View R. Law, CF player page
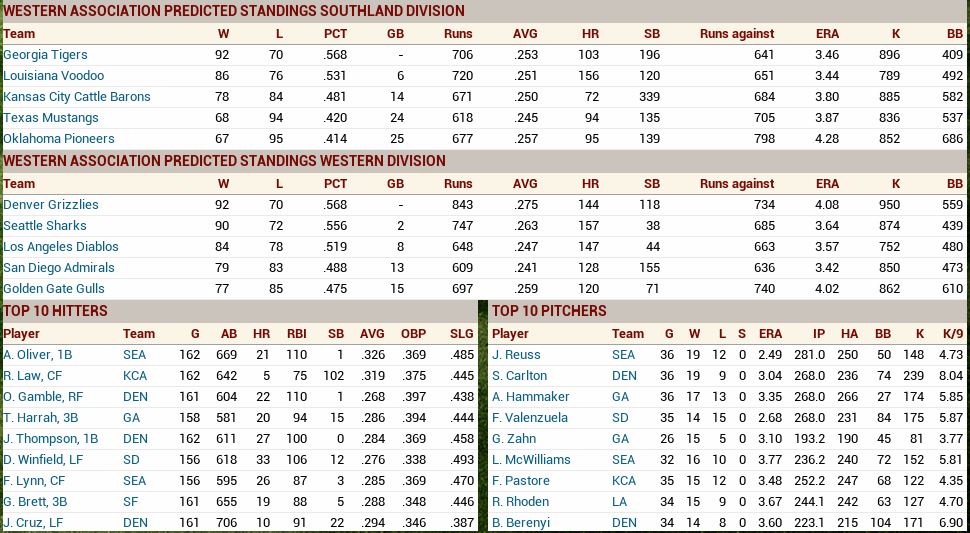Image resolution: width=970 pixels, height=533 pixels. pyautogui.click(x=33, y=376)
